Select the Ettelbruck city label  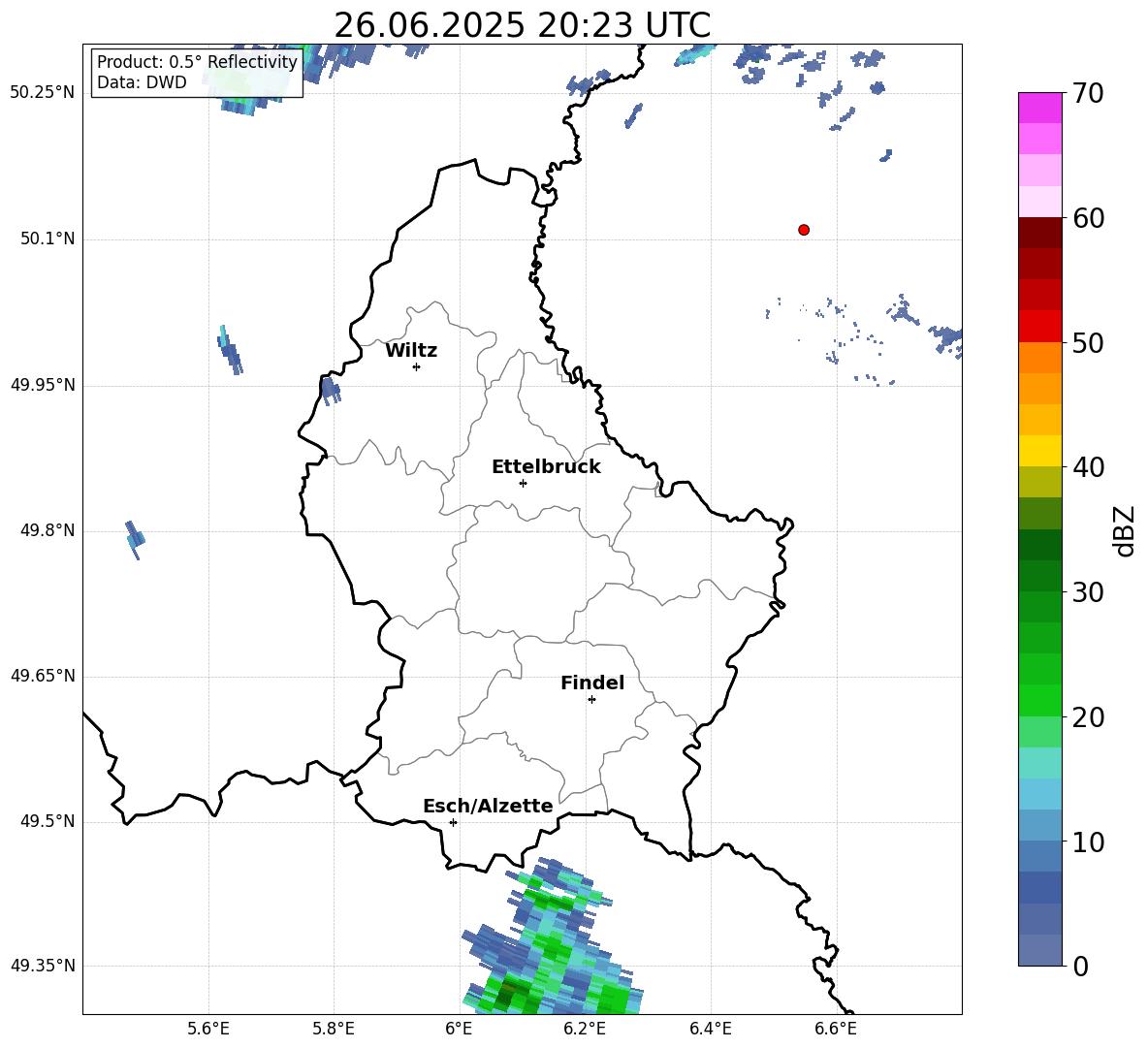(546, 467)
